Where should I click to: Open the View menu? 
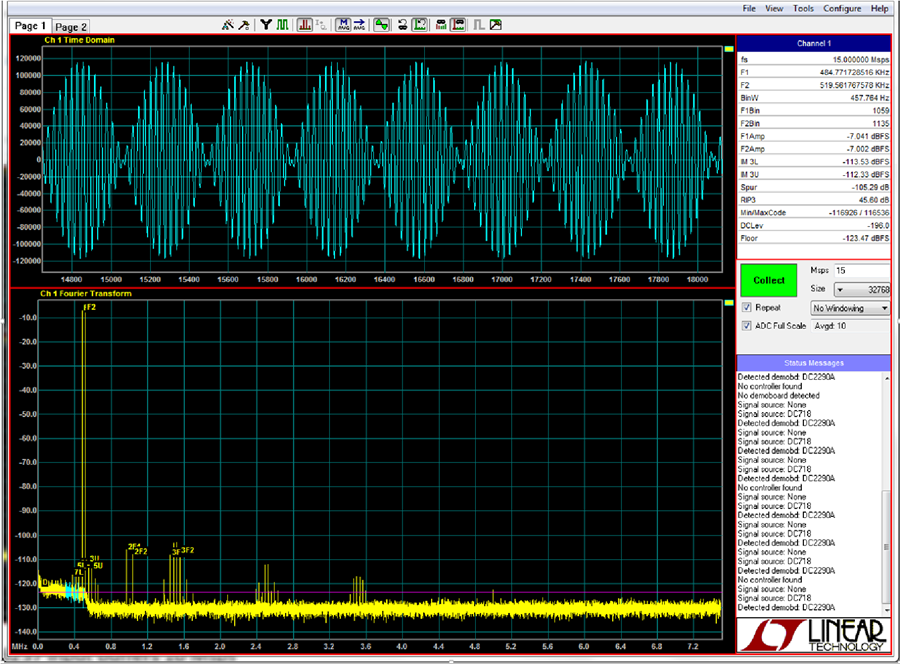tap(774, 9)
